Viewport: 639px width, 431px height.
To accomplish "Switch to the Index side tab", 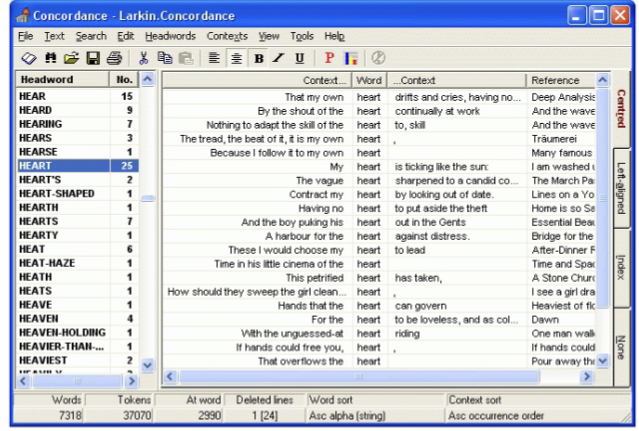I will coord(621,267).
